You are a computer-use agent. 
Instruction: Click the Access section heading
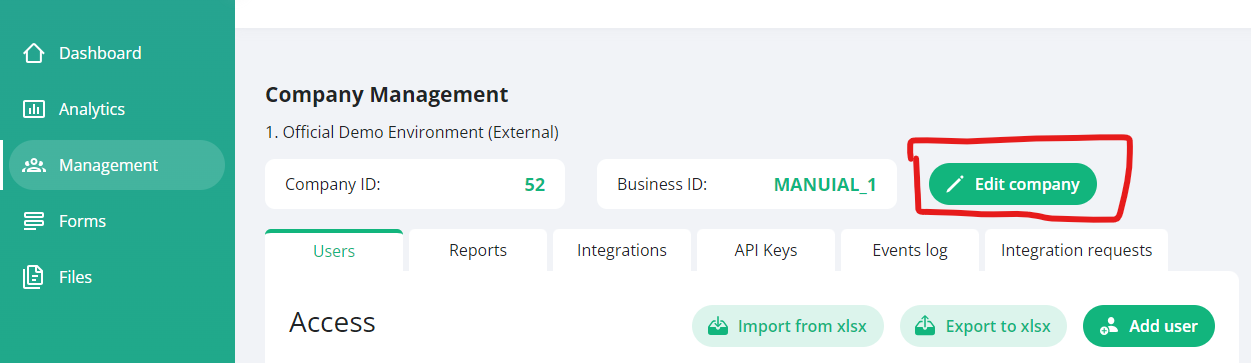click(x=332, y=322)
